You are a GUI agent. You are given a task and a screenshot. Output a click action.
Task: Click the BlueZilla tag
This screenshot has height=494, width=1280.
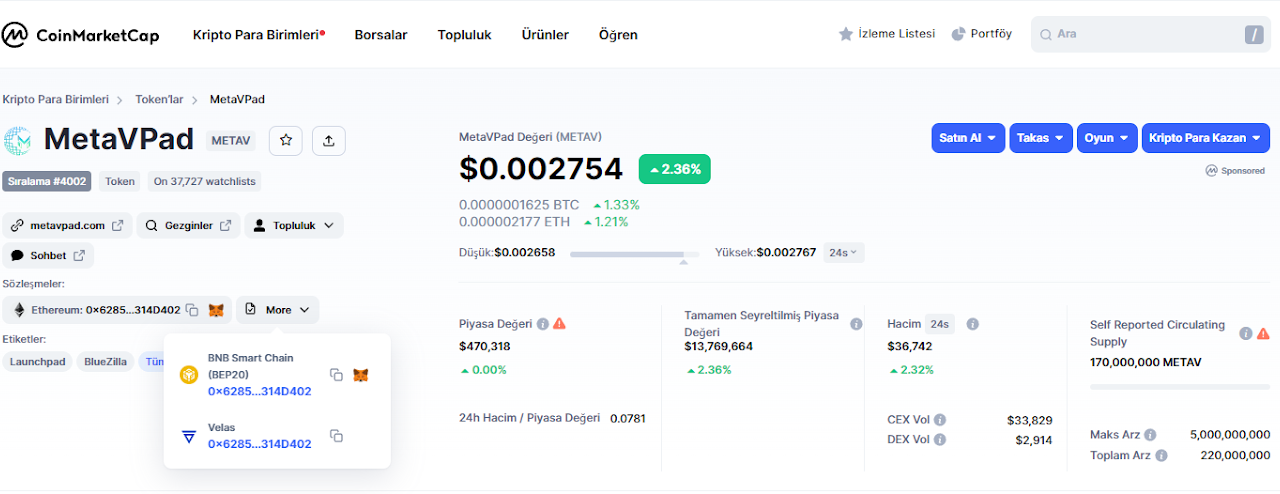tap(105, 361)
